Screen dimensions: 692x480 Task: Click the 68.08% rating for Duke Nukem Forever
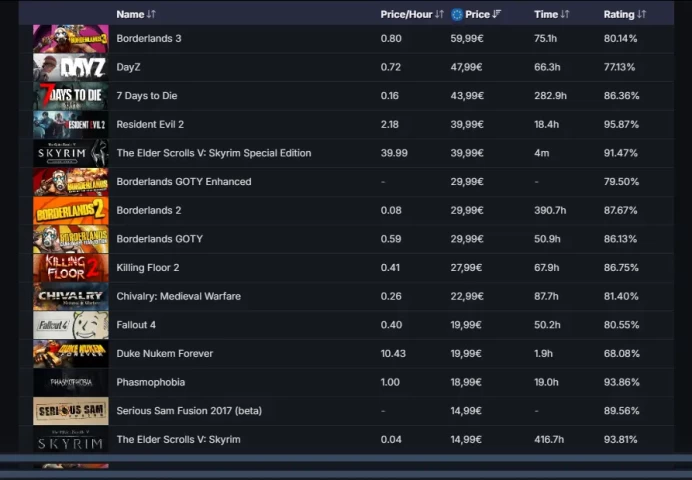[621, 354]
